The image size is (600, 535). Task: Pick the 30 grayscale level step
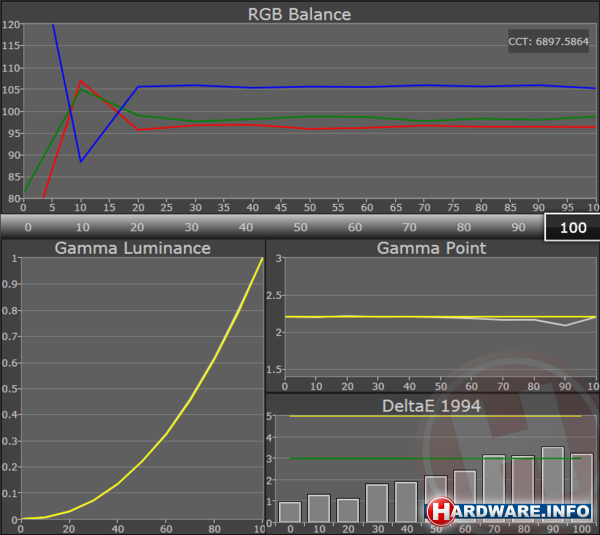tap(190, 227)
